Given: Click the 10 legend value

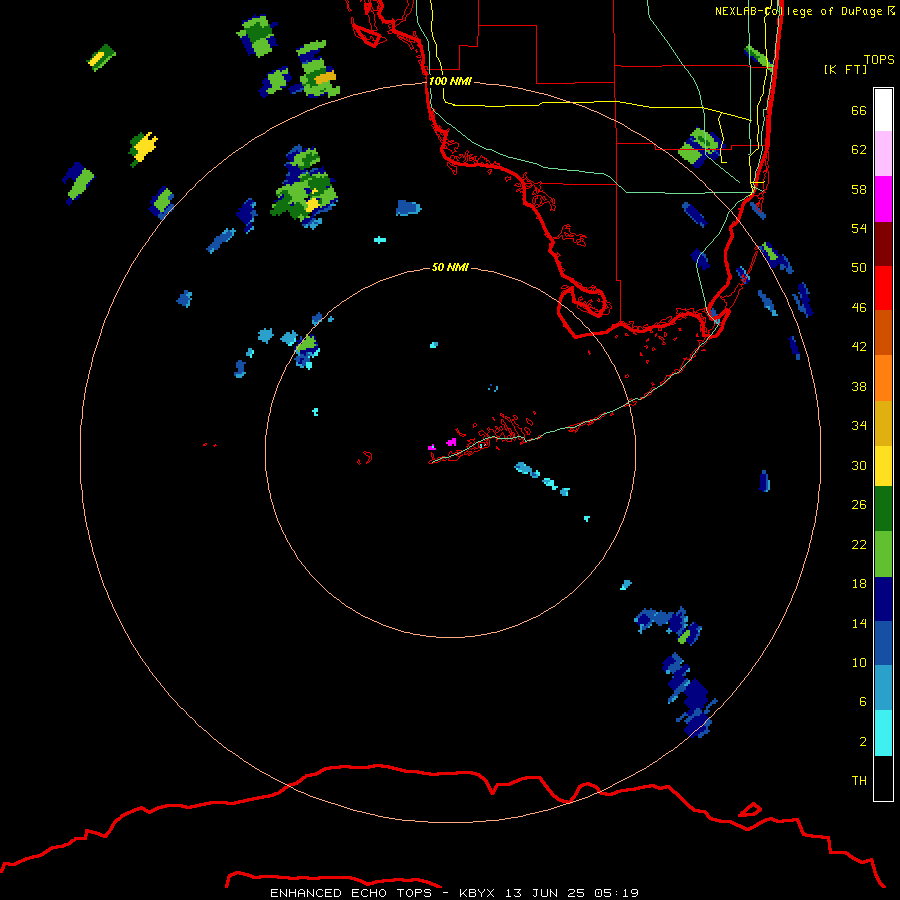Looking at the screenshot, I should [x=859, y=662].
